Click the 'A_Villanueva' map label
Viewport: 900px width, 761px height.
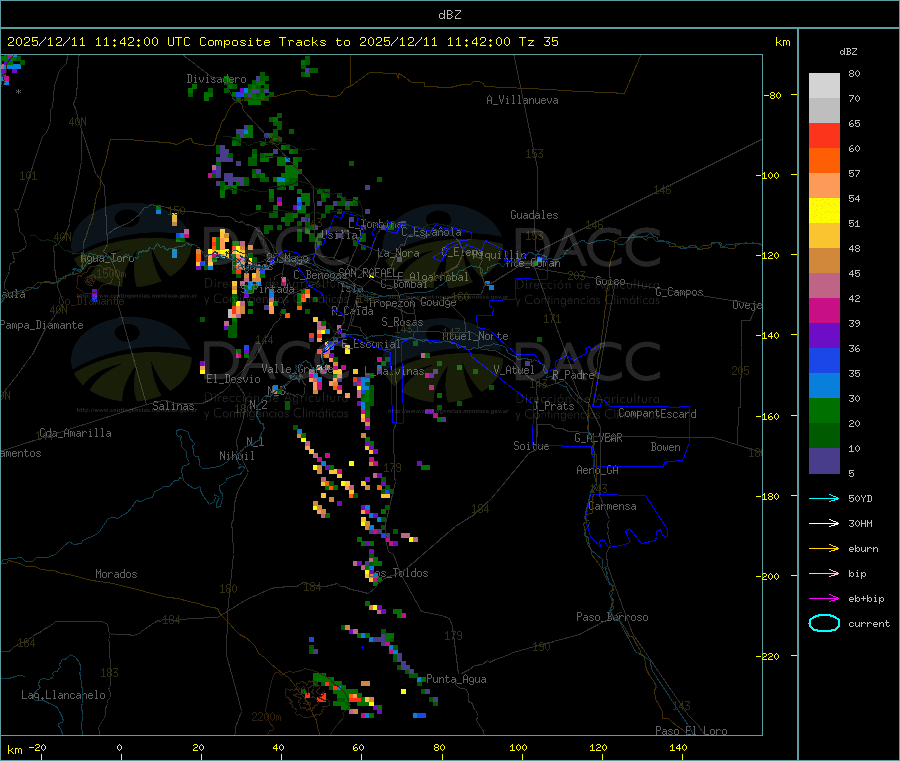(522, 100)
